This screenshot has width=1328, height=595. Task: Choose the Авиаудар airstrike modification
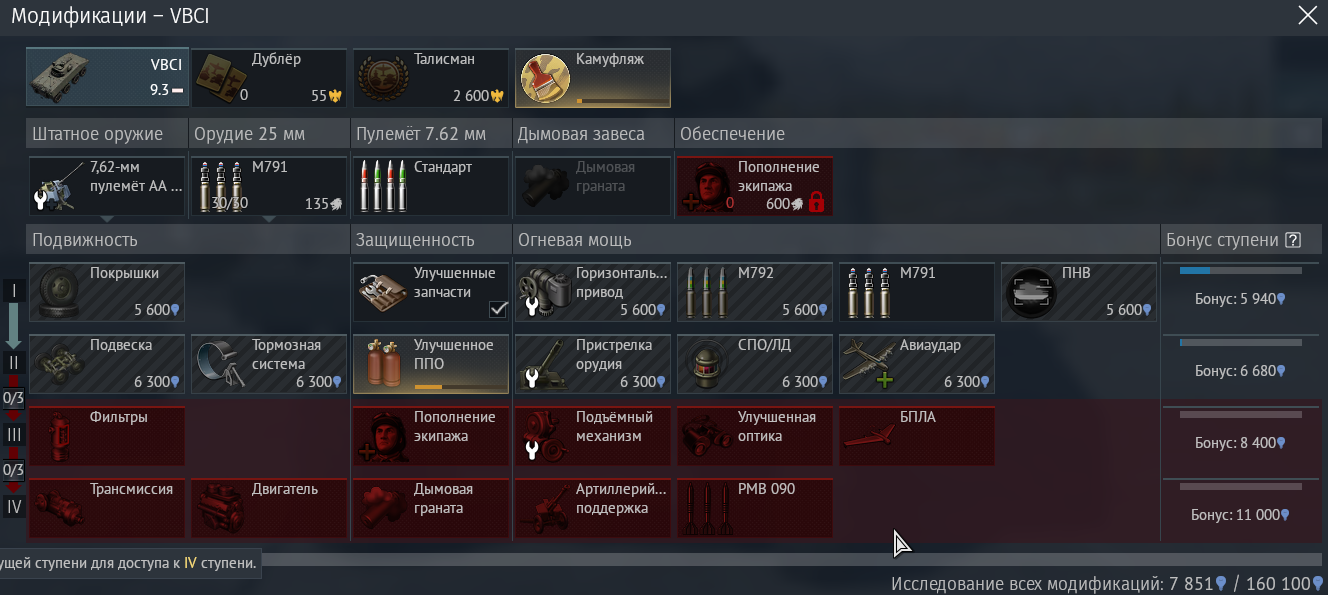point(917,364)
